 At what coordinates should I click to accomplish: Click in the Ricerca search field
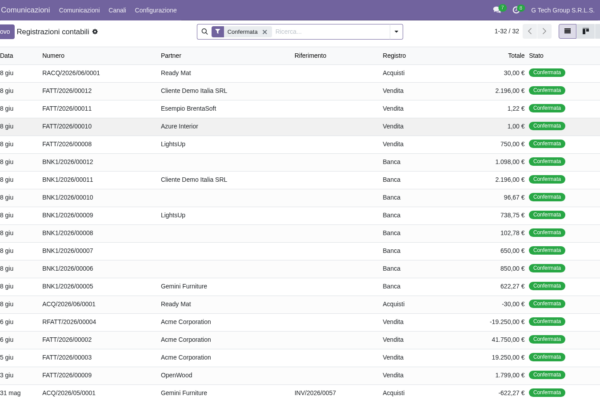point(331,32)
